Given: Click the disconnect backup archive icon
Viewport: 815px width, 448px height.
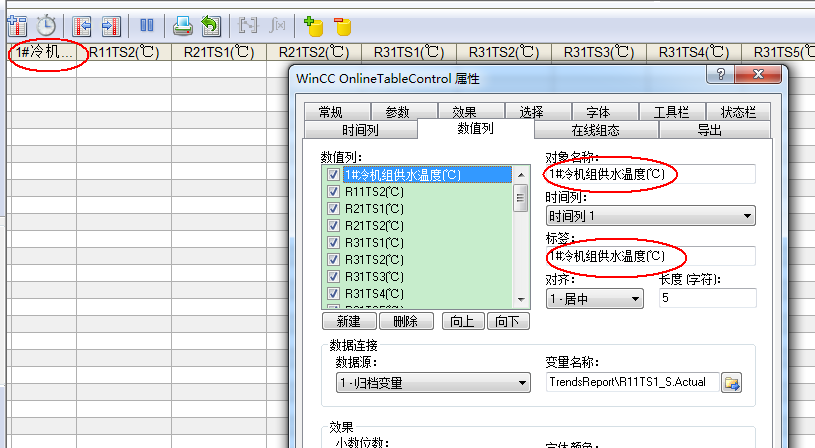Looking at the screenshot, I should (x=342, y=25).
